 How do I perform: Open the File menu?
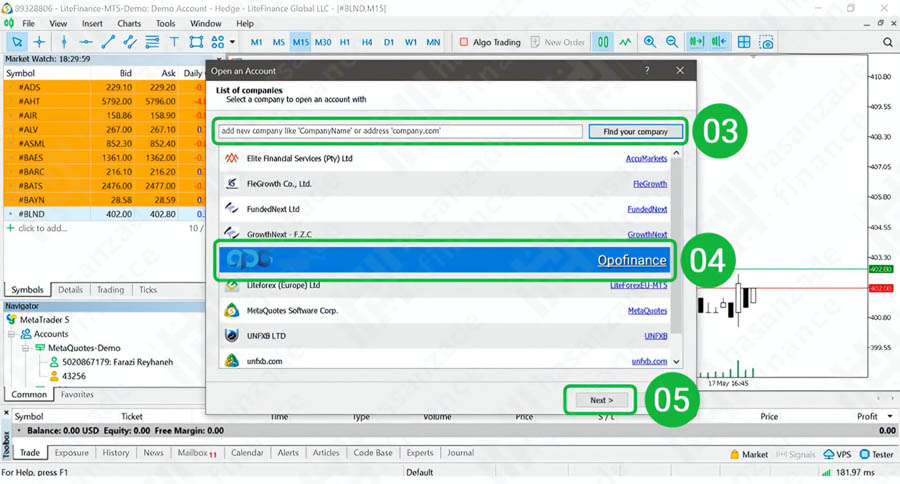(x=29, y=24)
